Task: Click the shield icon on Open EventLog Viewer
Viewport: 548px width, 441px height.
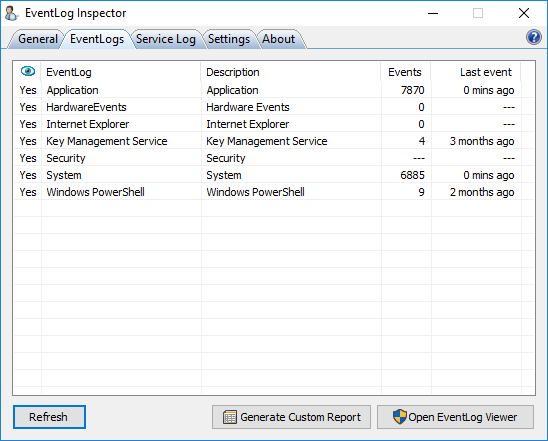Action: tap(399, 417)
